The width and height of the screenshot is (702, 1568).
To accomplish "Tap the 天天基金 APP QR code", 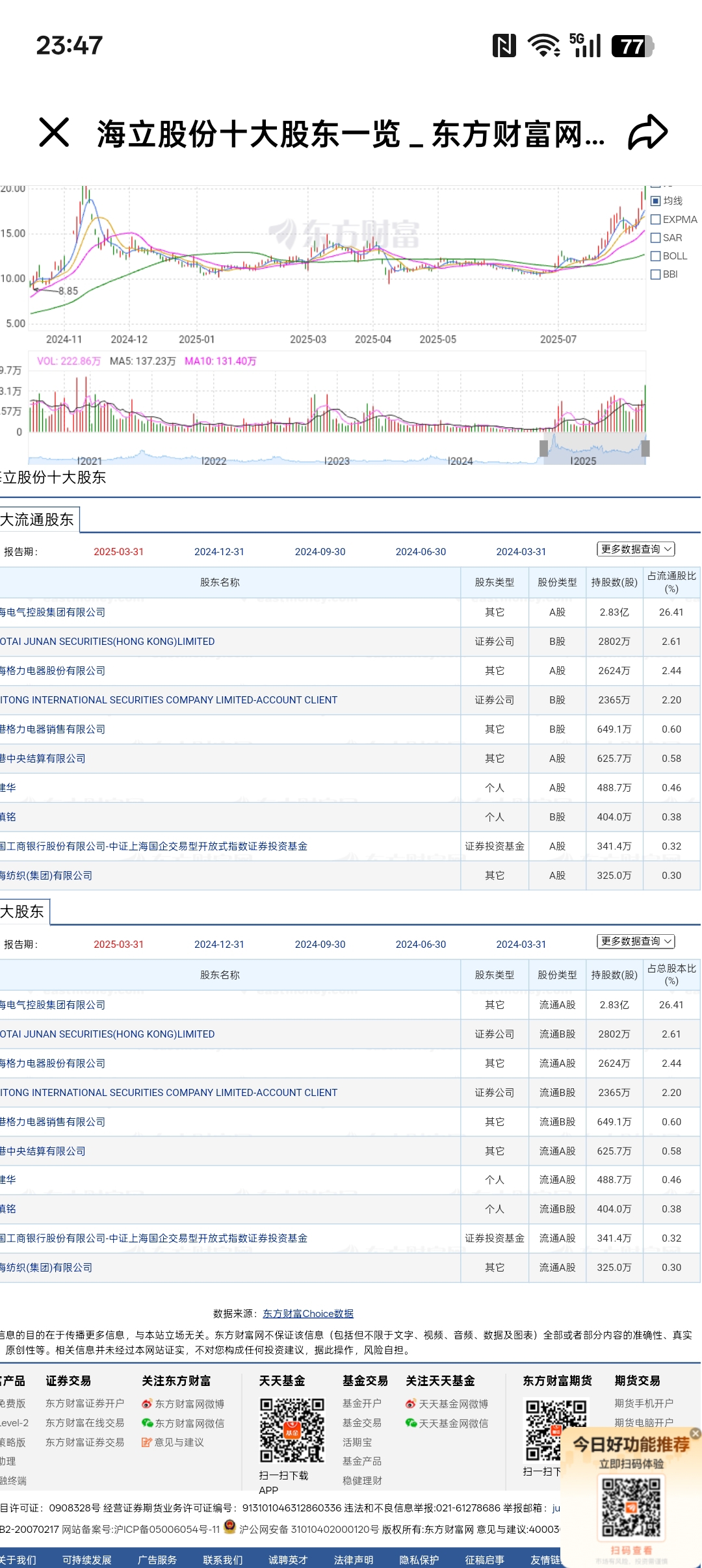I will pyautogui.click(x=292, y=1430).
